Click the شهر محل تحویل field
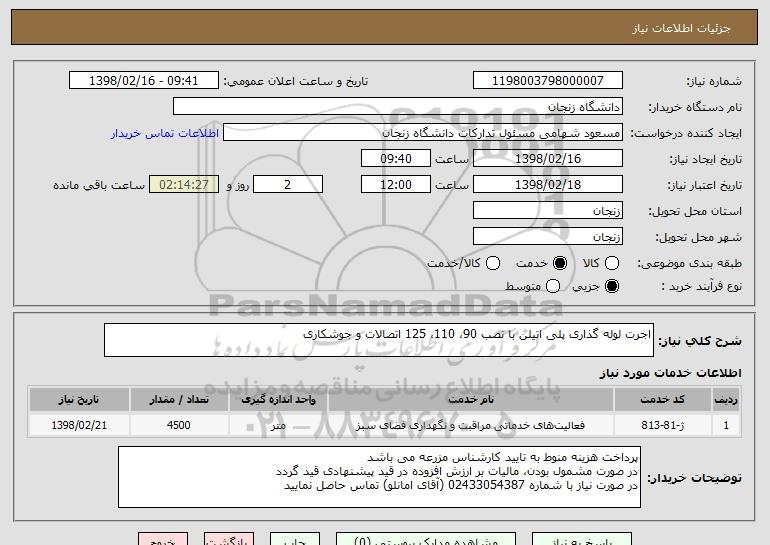This screenshot has height=545, width=770. tap(548, 237)
